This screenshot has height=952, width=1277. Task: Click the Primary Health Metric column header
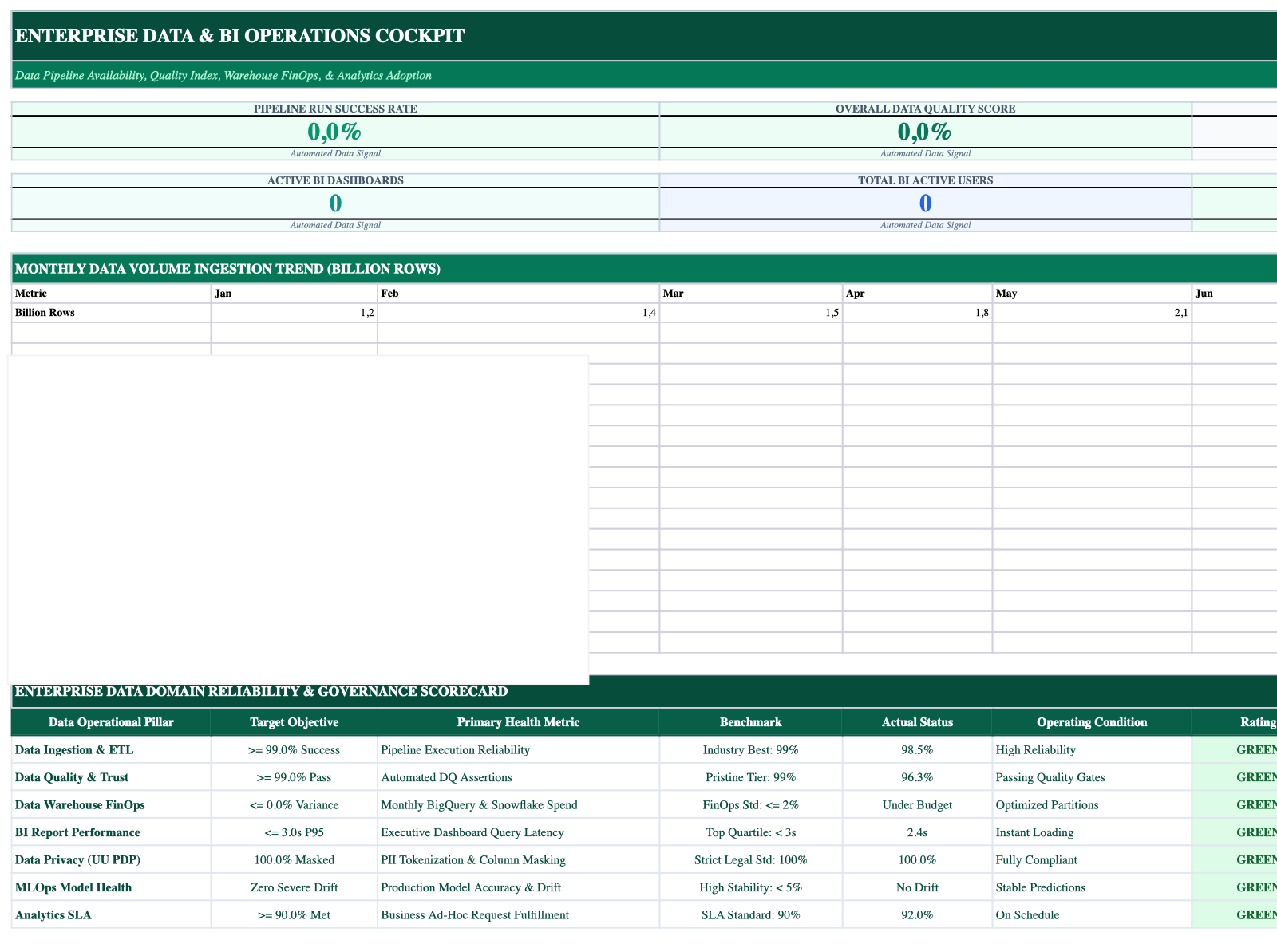tap(519, 722)
